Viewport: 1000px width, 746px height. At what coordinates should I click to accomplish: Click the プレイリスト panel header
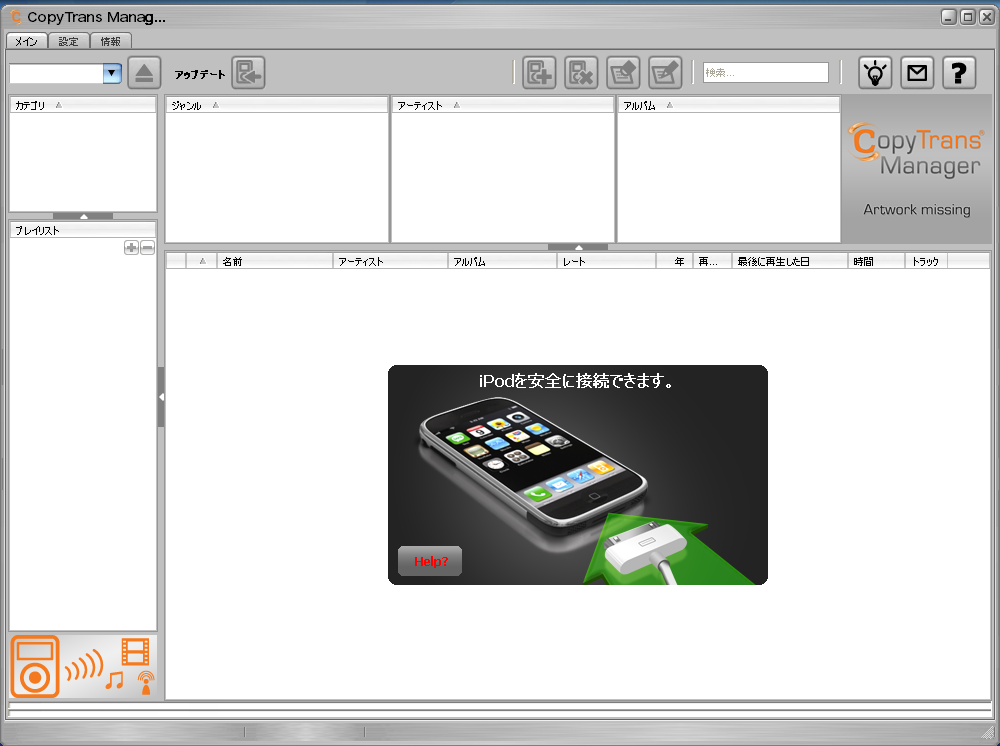83,230
